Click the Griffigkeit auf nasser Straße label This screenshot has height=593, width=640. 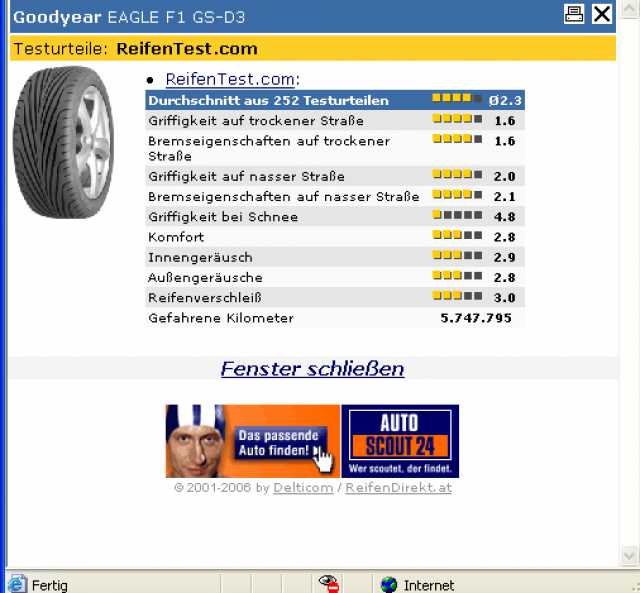[x=247, y=177]
